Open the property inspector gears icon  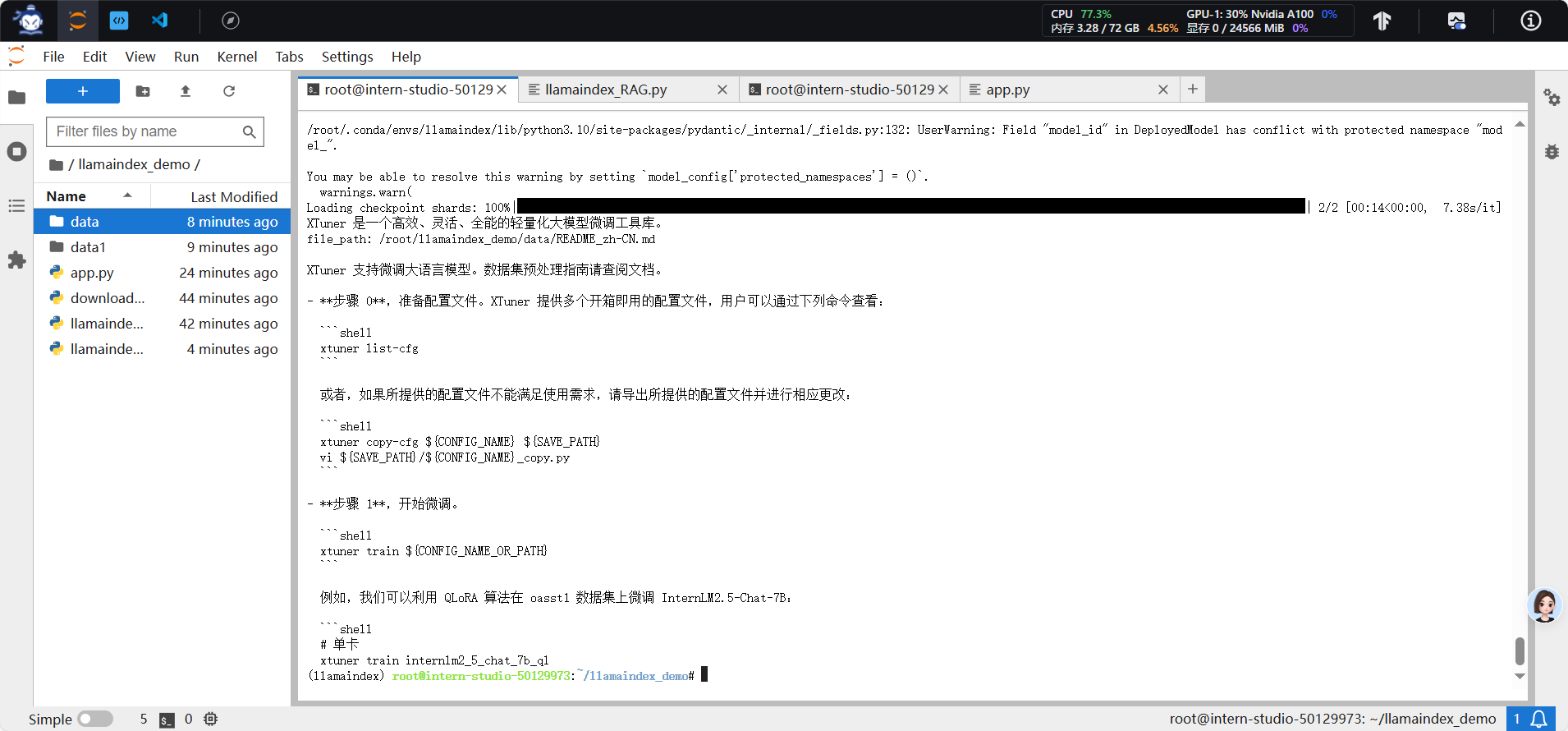(1552, 98)
